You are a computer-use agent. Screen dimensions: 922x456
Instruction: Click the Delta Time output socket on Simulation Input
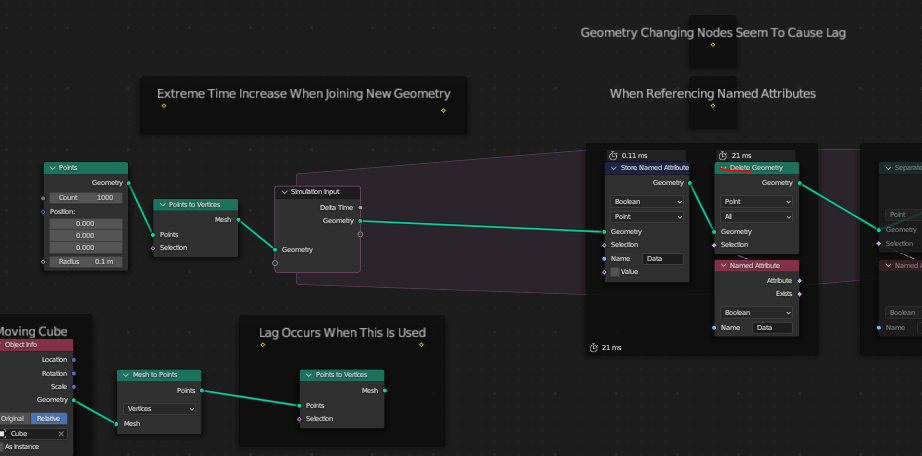point(360,208)
